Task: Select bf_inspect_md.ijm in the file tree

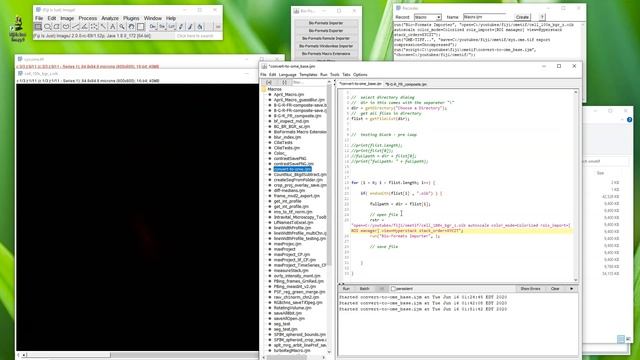Action: click(291, 121)
